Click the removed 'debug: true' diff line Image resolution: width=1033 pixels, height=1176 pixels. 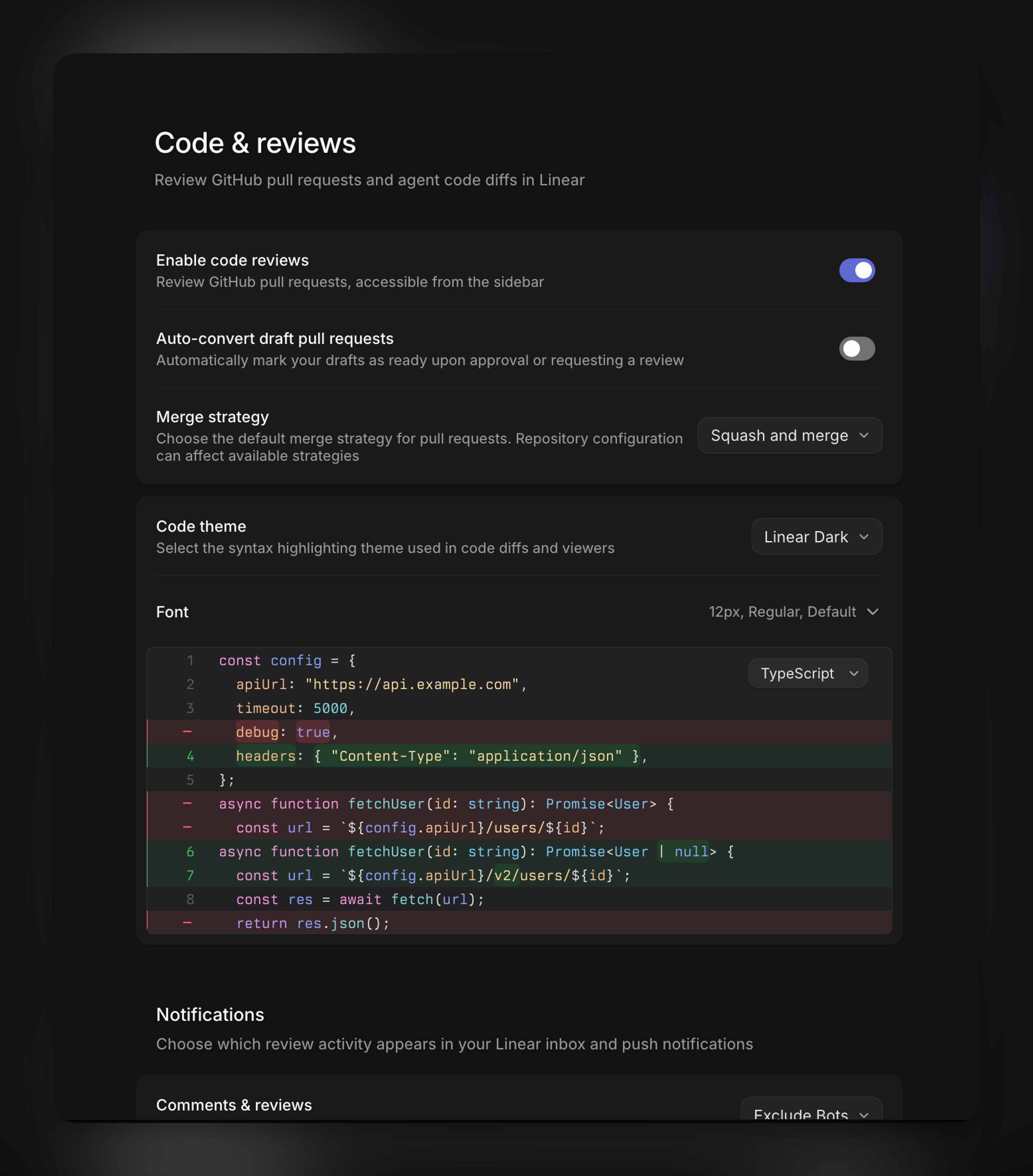[x=519, y=732]
